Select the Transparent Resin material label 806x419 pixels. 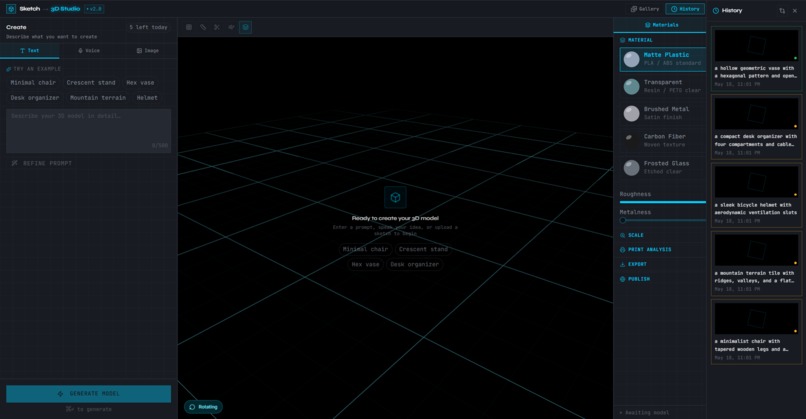pos(672,86)
